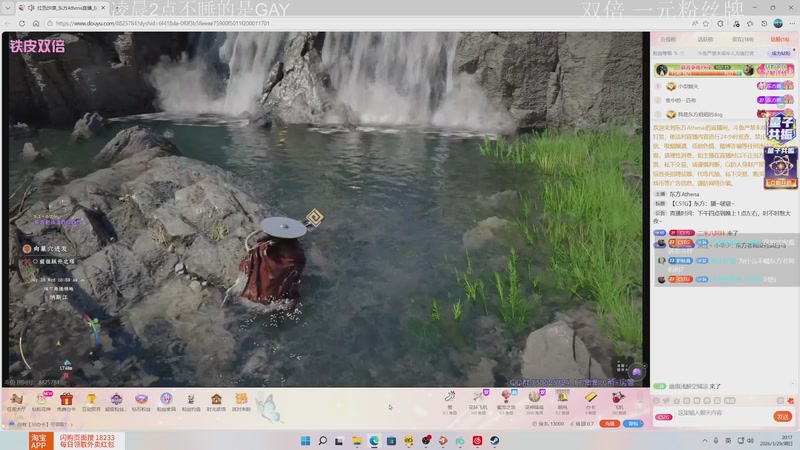Open the Windows Start menu
800x450 pixels.
(x=306, y=440)
